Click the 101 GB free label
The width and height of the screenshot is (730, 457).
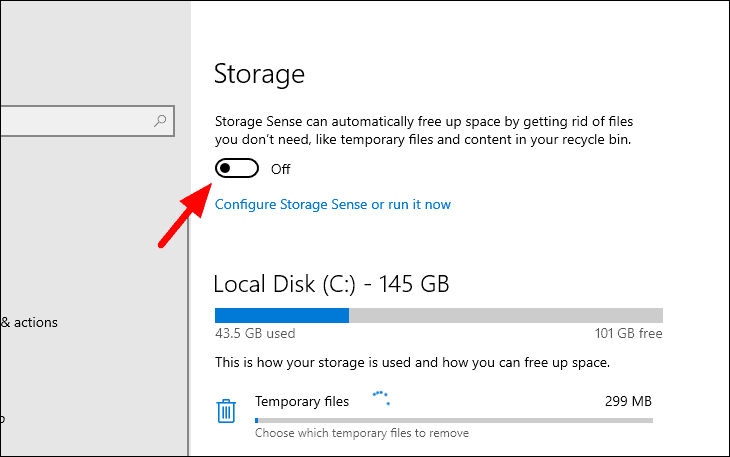(x=628, y=334)
